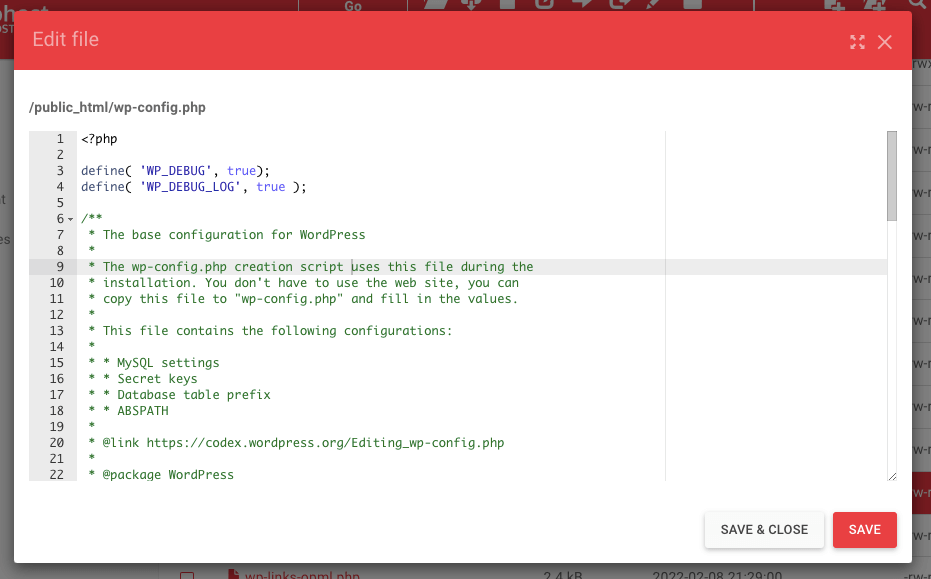Click the editor's bottom-right resize grip

892,476
